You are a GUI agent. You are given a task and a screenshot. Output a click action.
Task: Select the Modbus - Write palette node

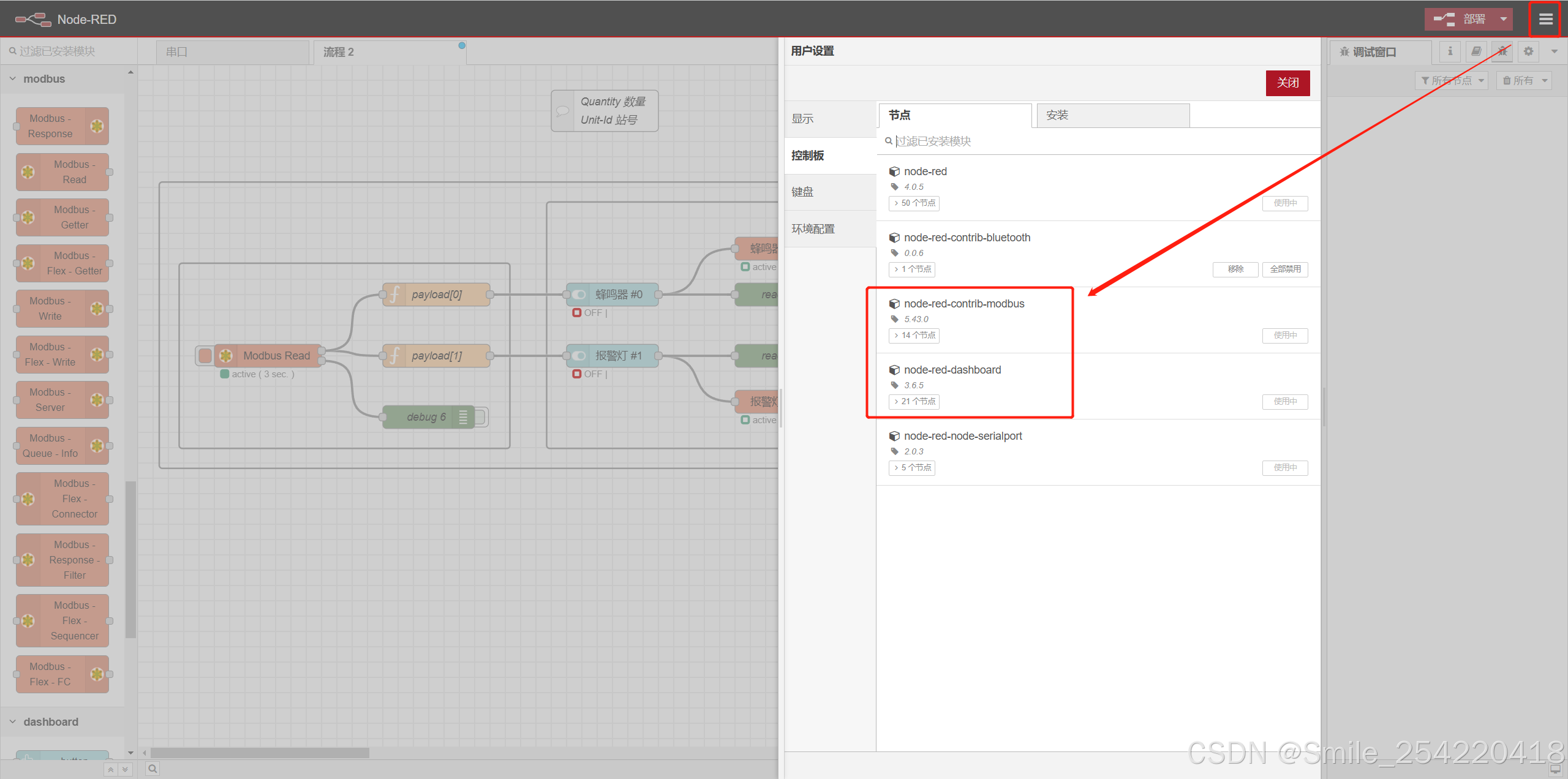click(x=62, y=309)
